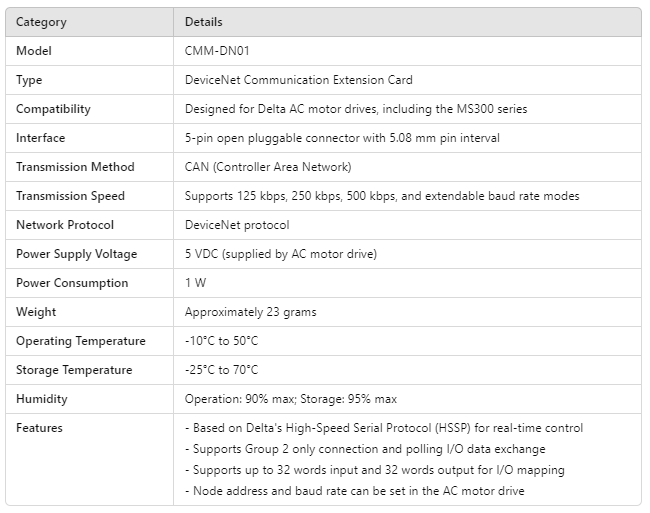Click the -10°C to 50°C operating temperature

click(221, 341)
